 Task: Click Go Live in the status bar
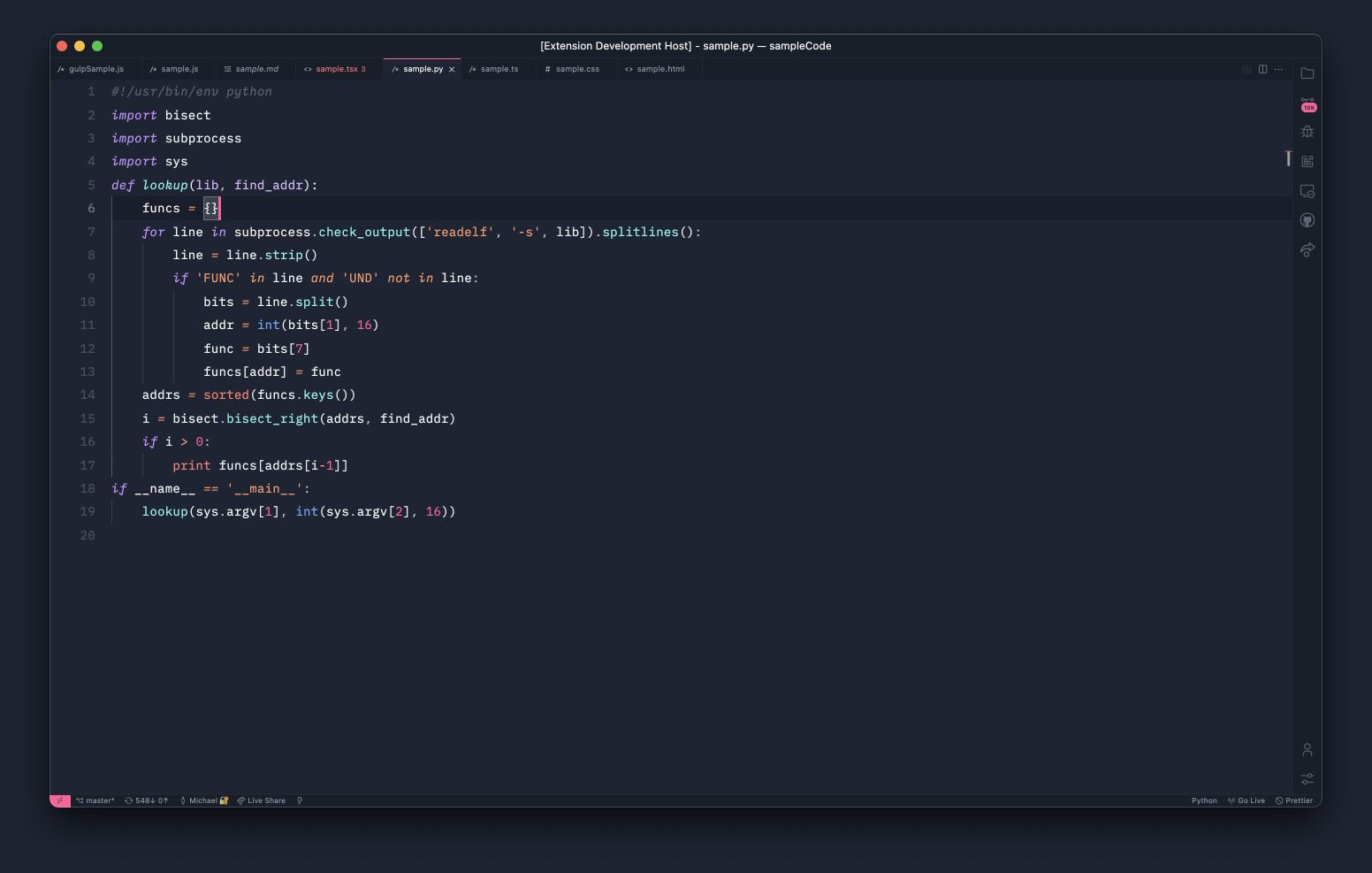coord(1246,800)
